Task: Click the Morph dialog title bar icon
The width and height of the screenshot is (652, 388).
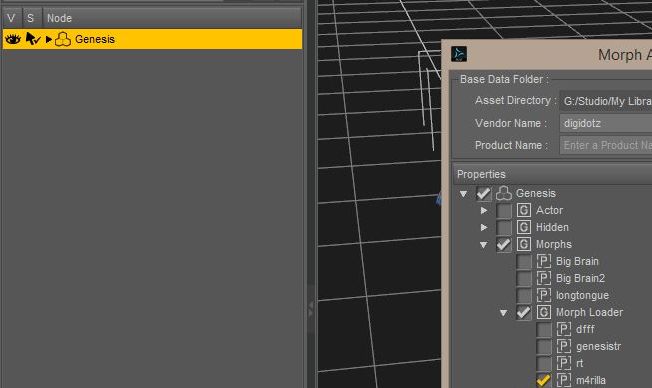Action: tap(459, 54)
